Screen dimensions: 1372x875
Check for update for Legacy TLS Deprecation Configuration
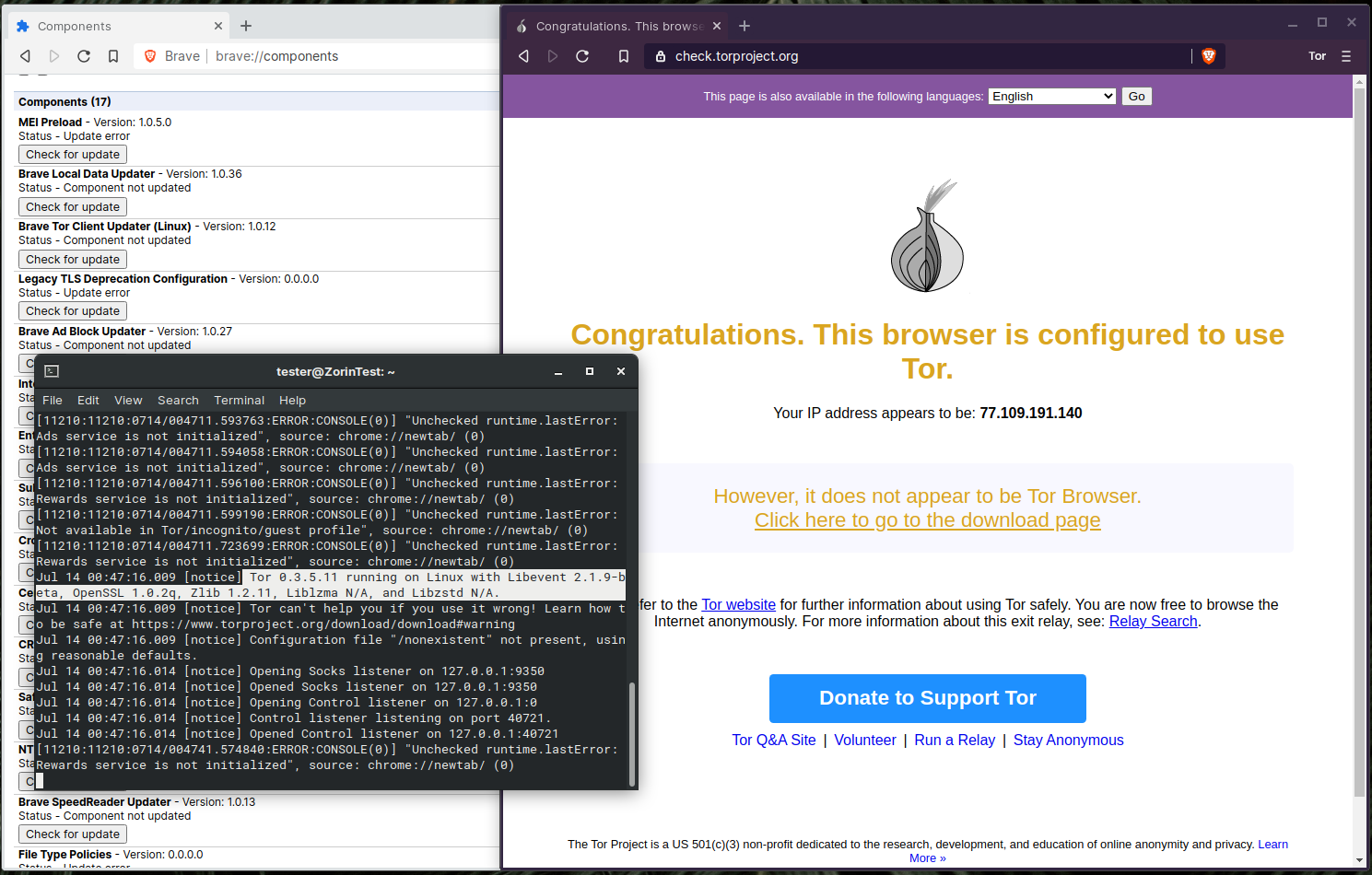tap(73, 311)
